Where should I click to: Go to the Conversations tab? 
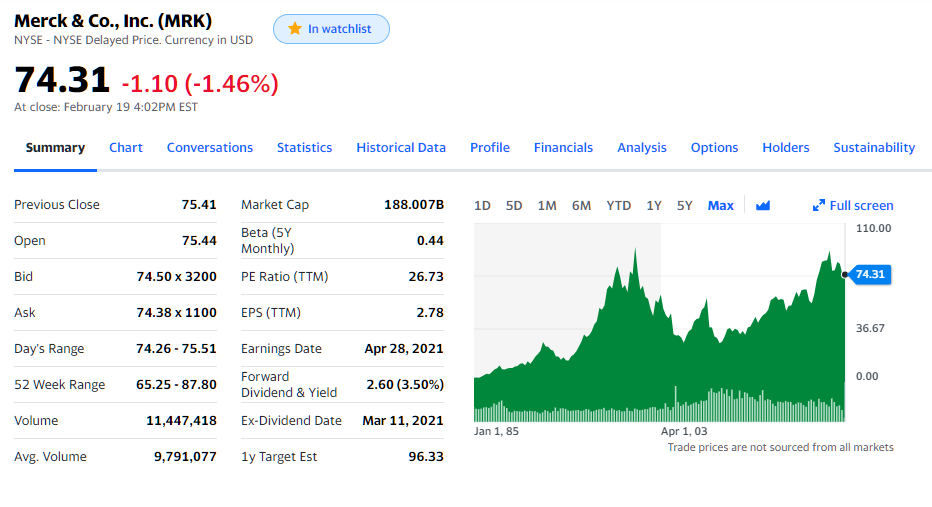[210, 147]
